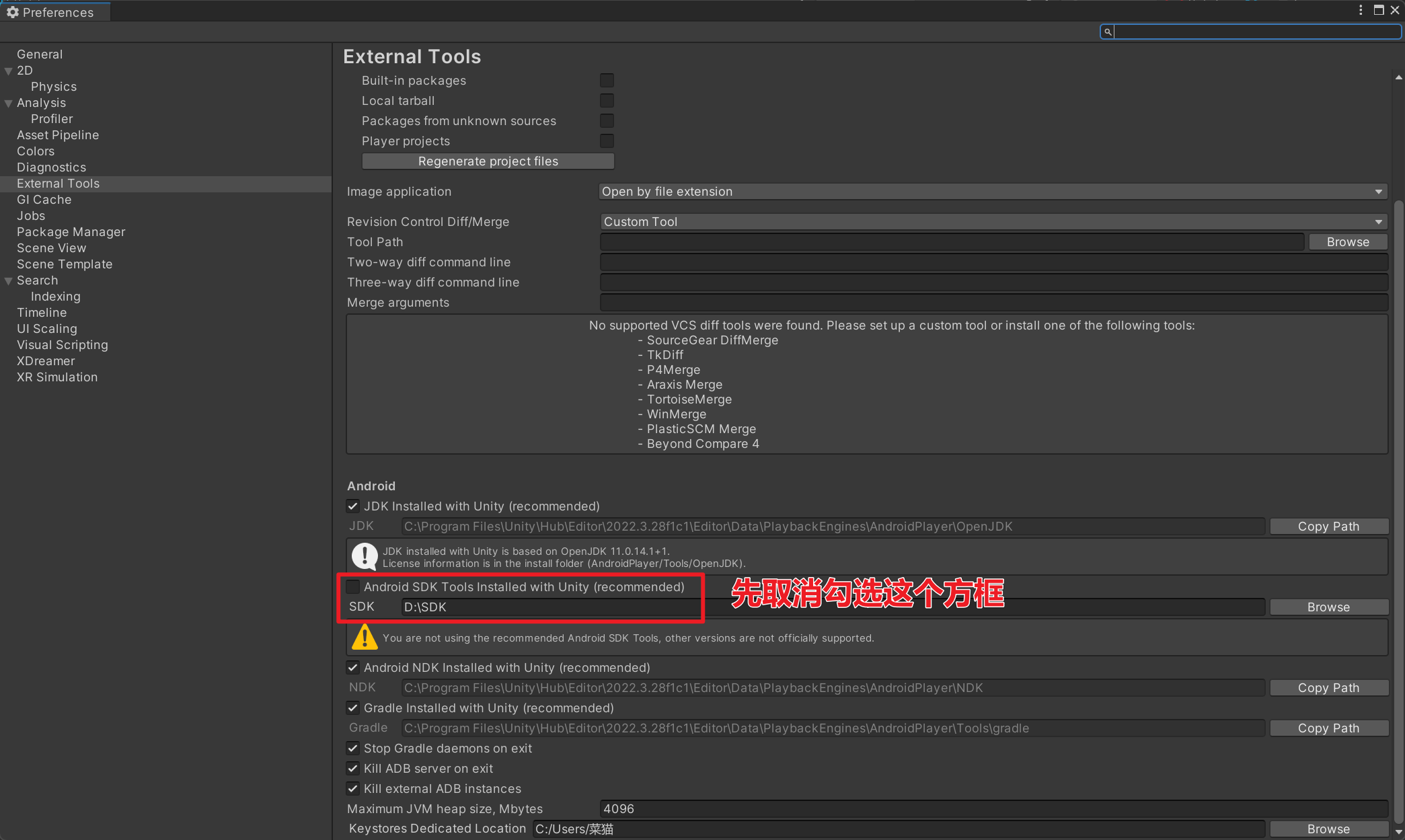The height and width of the screenshot is (840, 1405).
Task: Select GI Cache preferences category
Action: click(x=44, y=200)
